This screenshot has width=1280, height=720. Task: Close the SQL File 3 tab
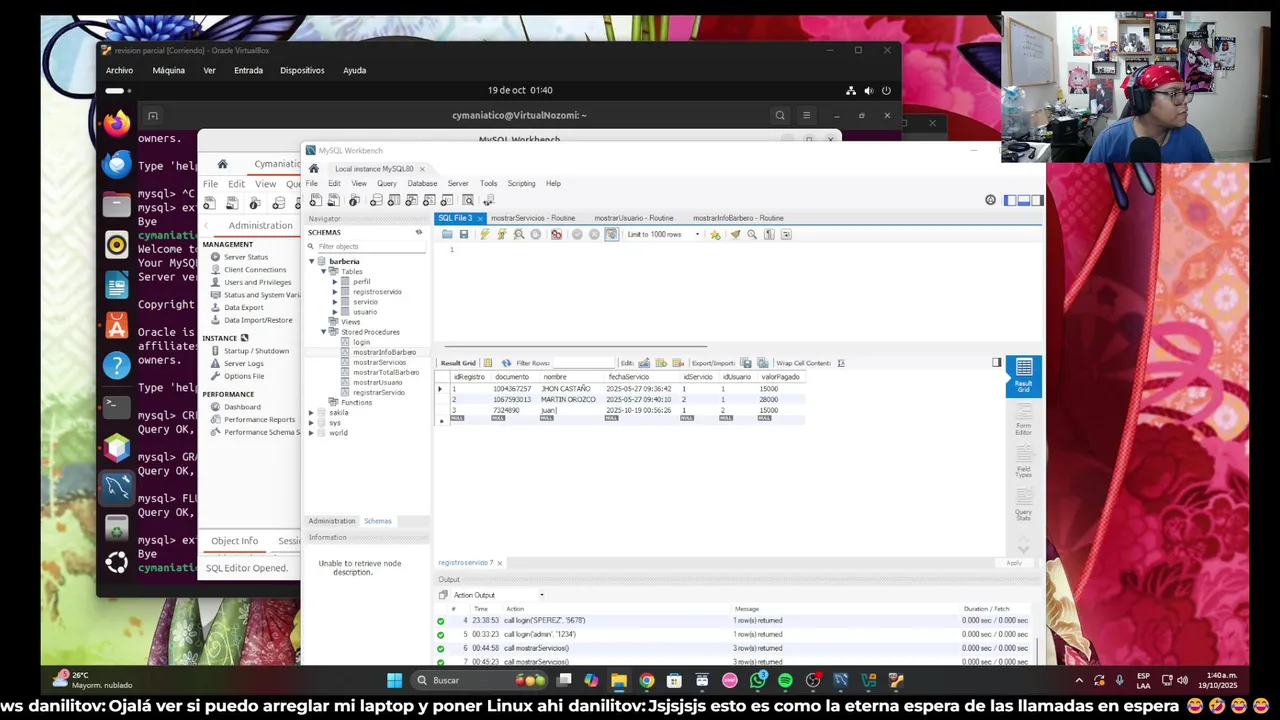pyautogui.click(x=480, y=218)
